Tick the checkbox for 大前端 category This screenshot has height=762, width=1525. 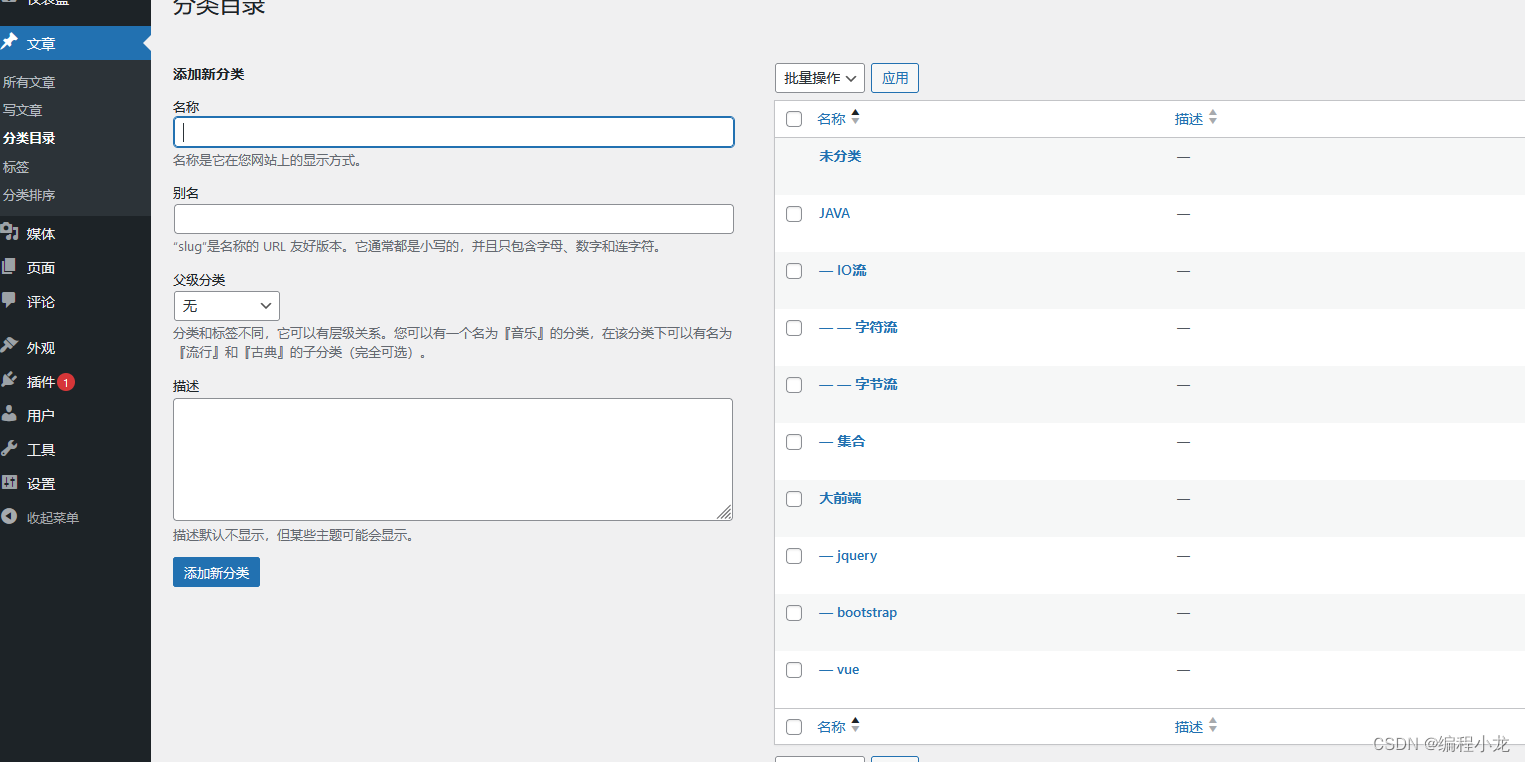pos(794,499)
